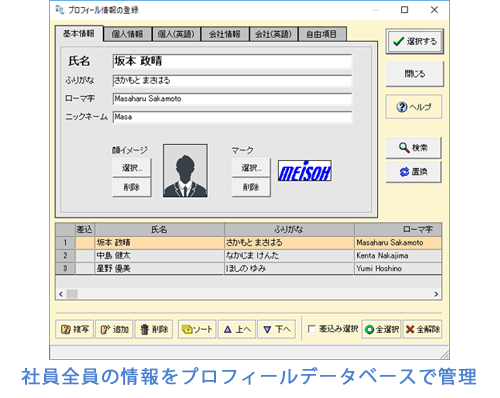Screen dimensions: 500x398
Task: Click the ニックネーム input field
Action: pos(232,117)
